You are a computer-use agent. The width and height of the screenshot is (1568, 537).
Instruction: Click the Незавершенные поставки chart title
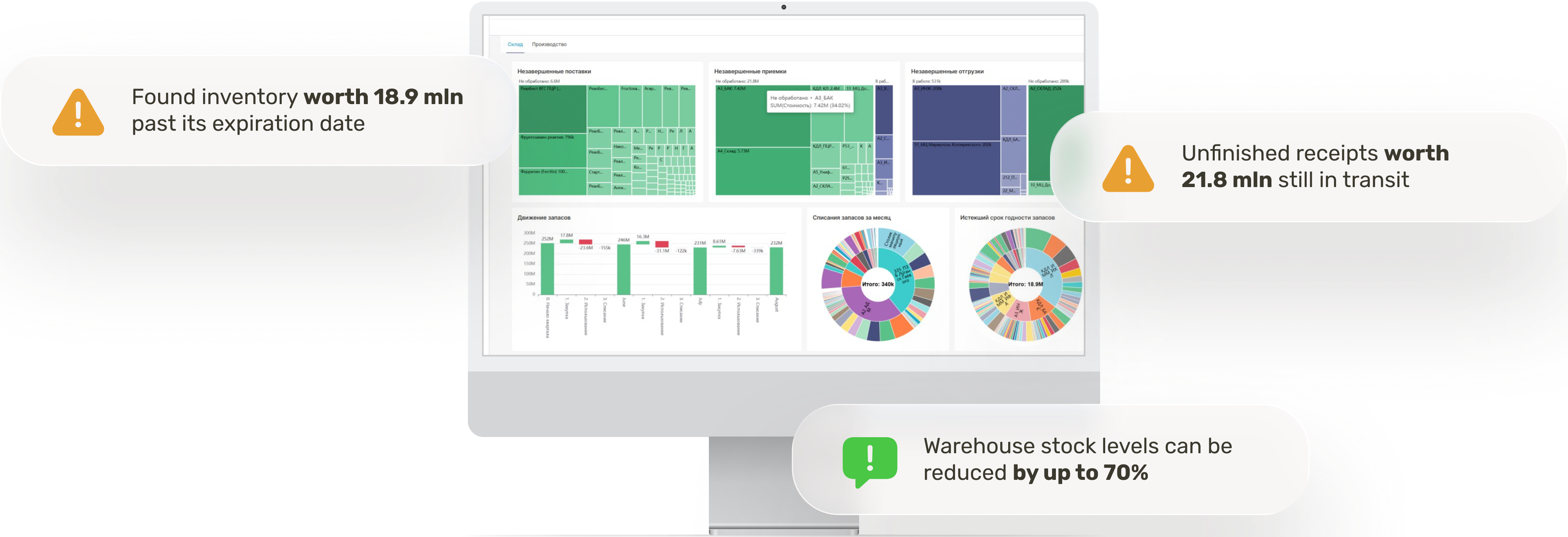(554, 72)
